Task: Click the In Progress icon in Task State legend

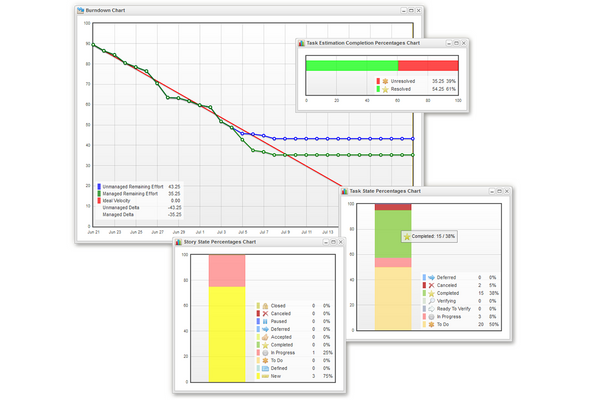Action: (x=431, y=317)
